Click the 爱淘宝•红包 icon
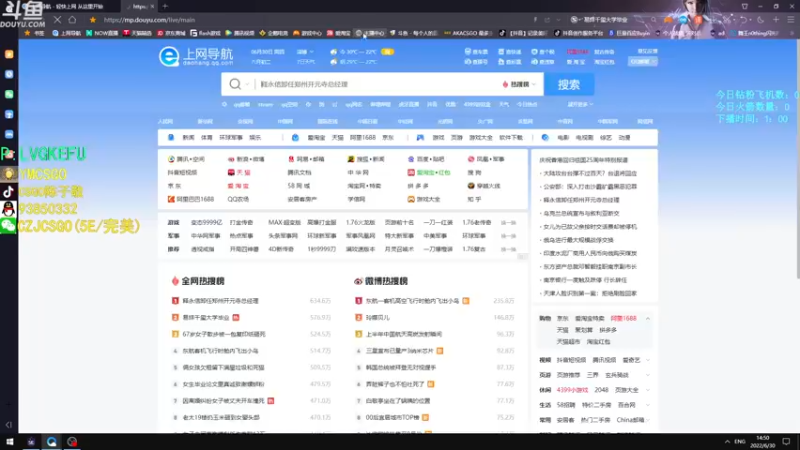Screen dimensions: 800x450 click(411, 172)
